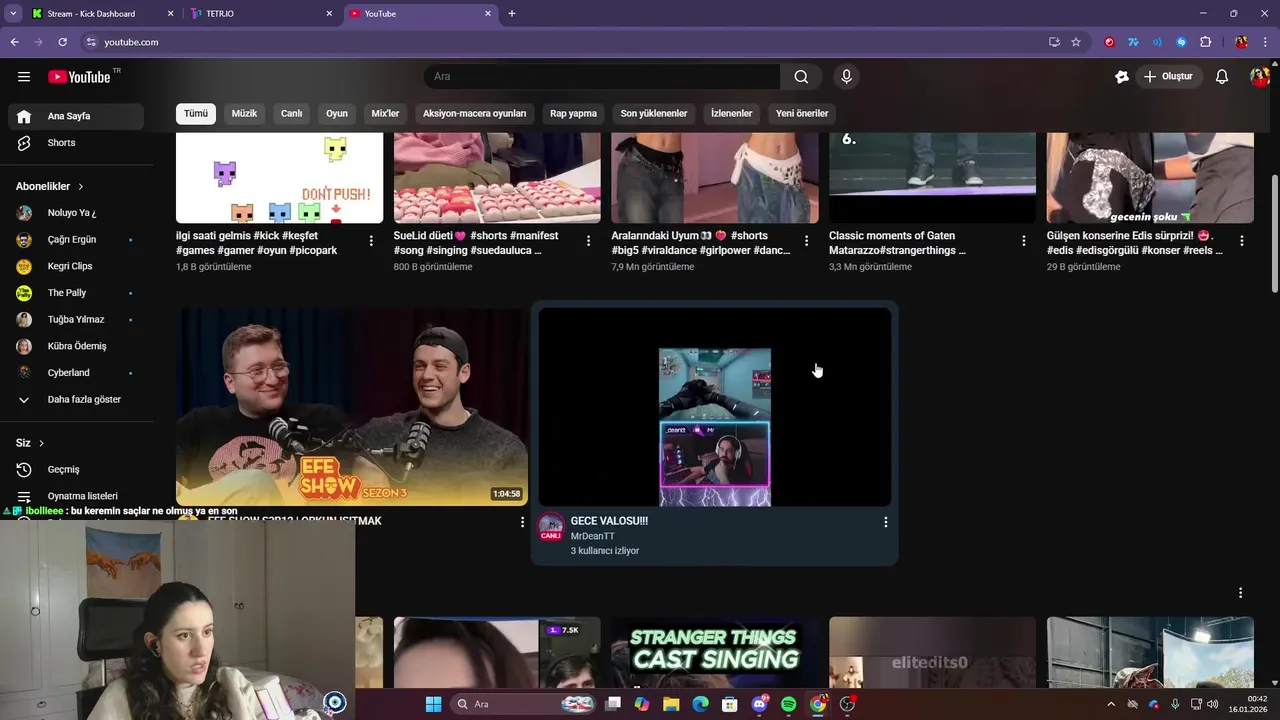Select the Yeni öneriler chip
1280x720 pixels.
click(802, 113)
